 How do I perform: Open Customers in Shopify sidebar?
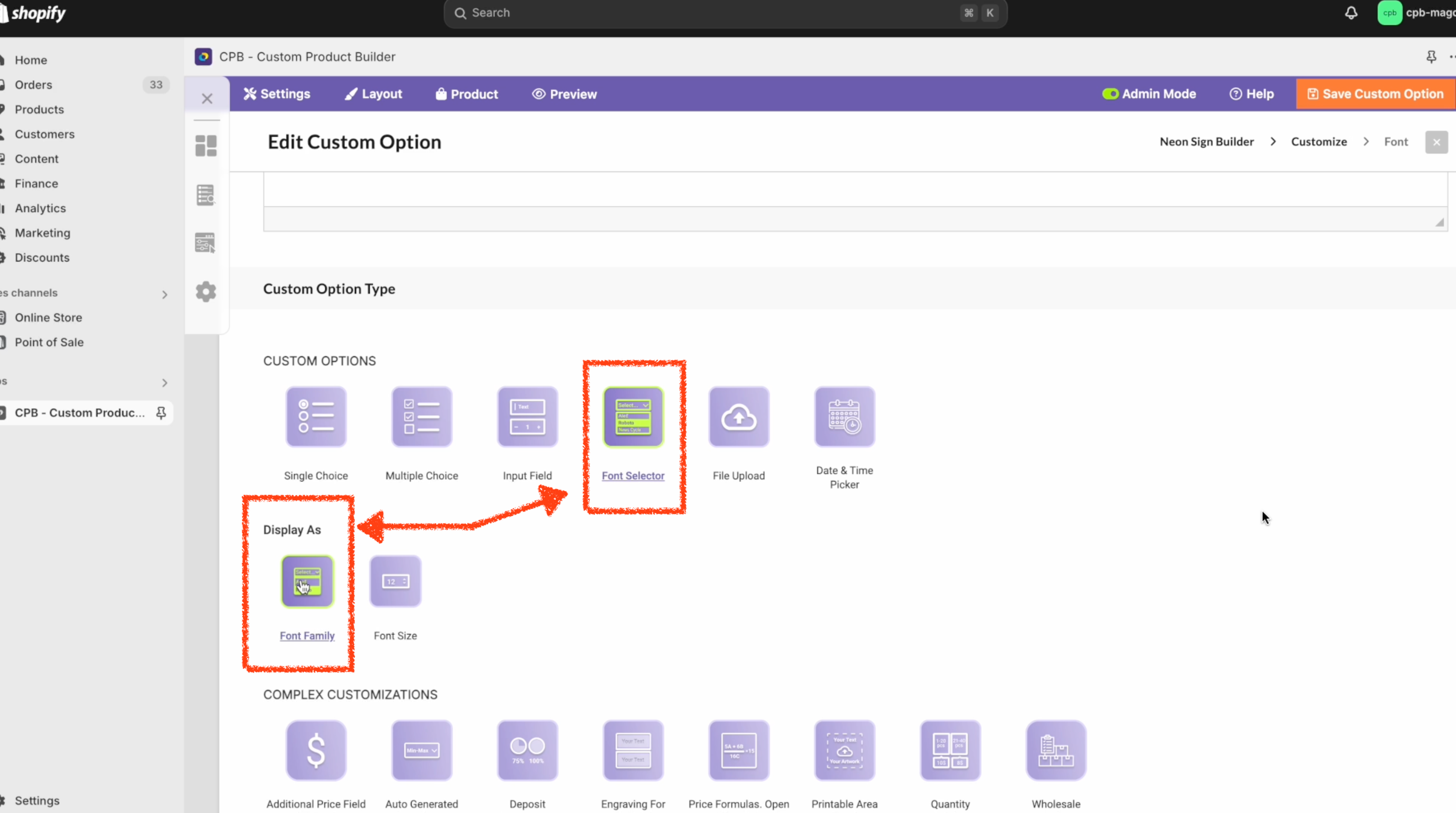coord(45,134)
